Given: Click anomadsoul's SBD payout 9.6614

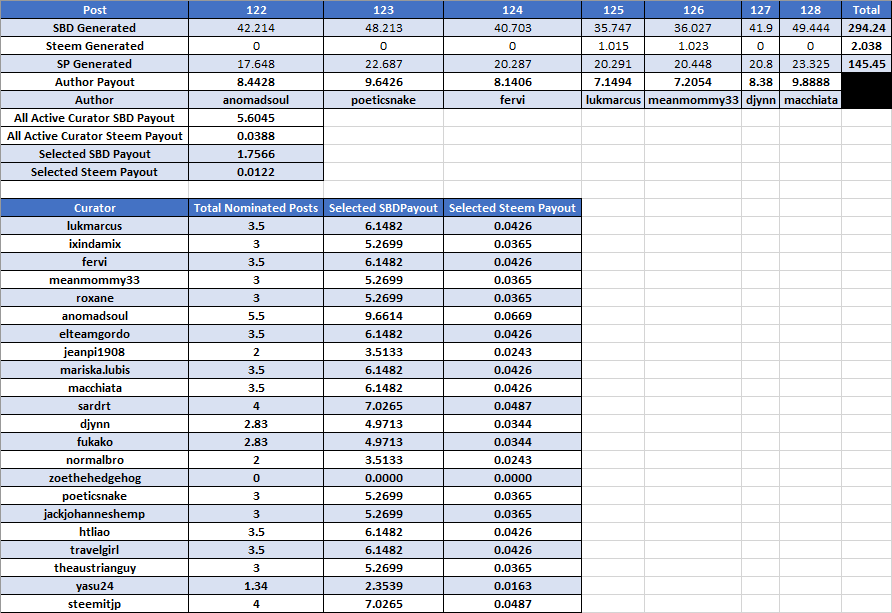Looking at the screenshot, I should coord(383,316).
